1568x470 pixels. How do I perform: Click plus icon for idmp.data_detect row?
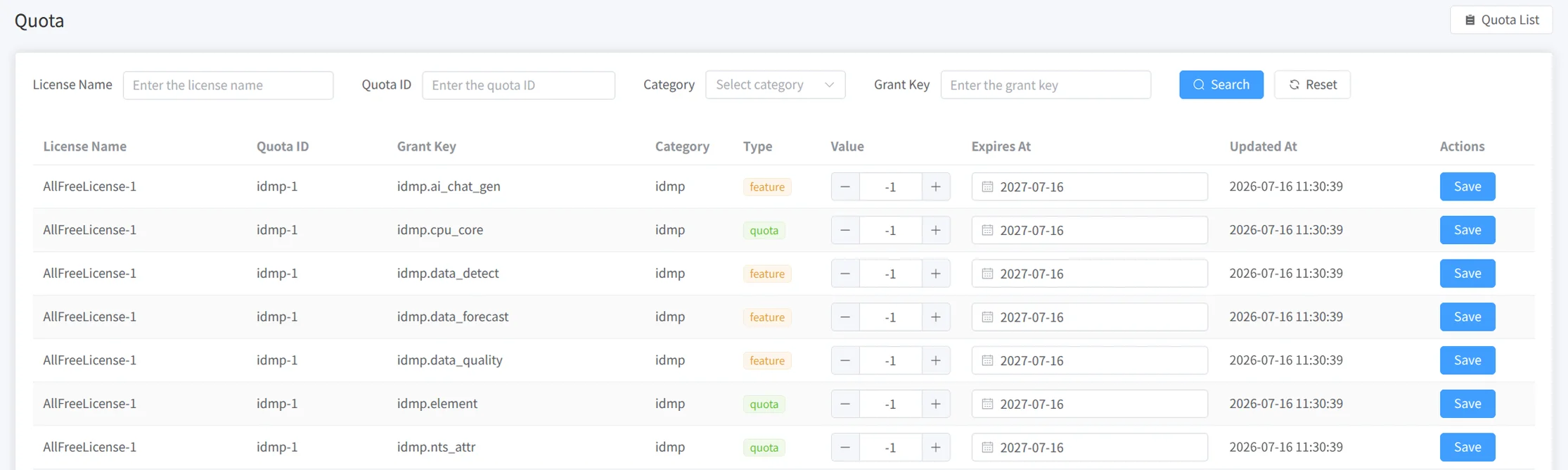(x=936, y=274)
